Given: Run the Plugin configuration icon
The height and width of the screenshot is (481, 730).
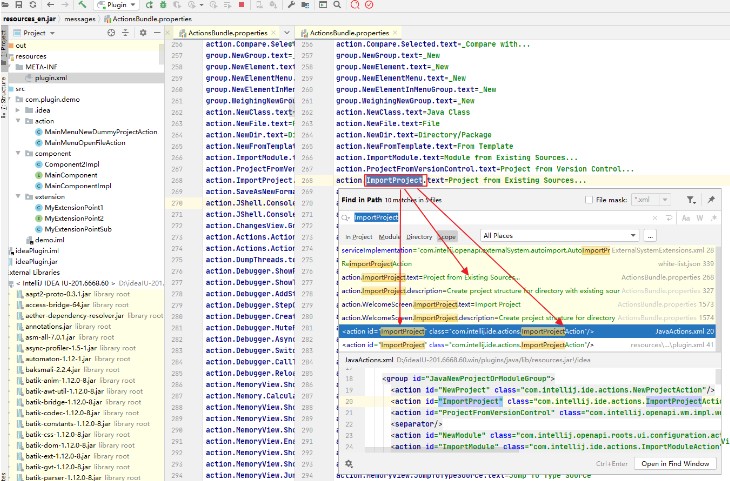Looking at the screenshot, I should 149,5.
